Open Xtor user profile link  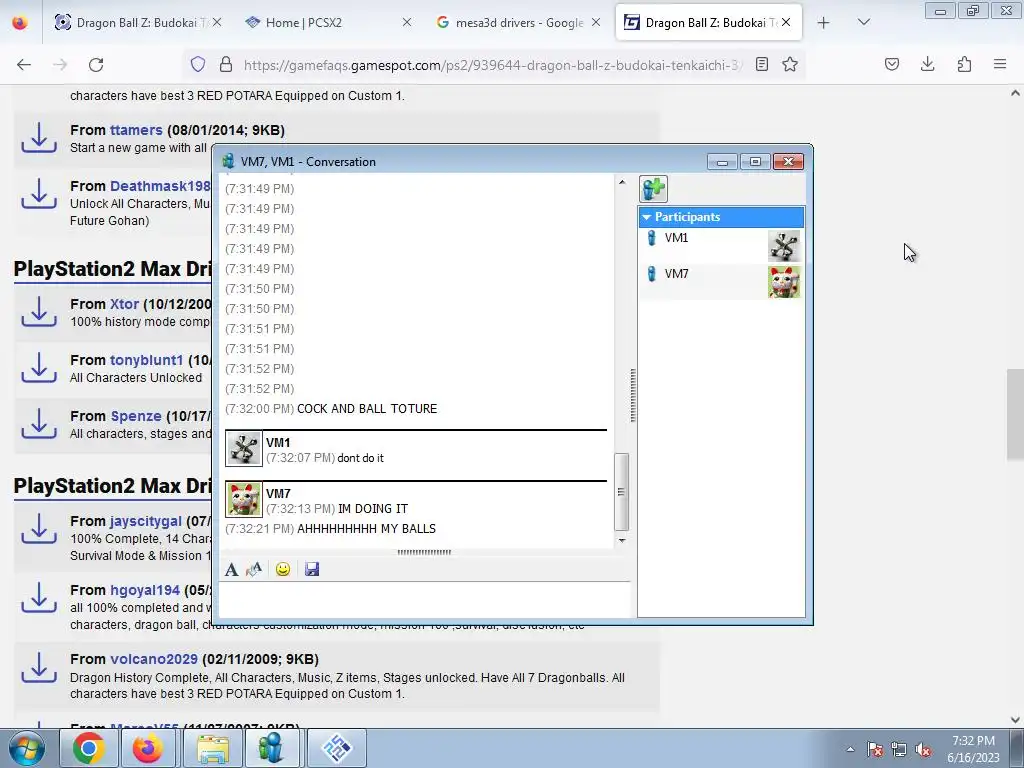tap(124, 304)
